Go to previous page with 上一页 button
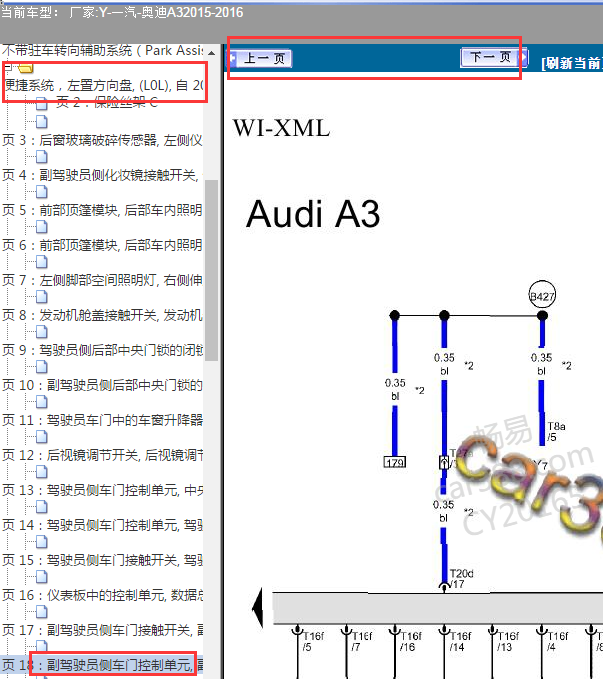Viewport: 603px width, 679px height. pos(260,58)
